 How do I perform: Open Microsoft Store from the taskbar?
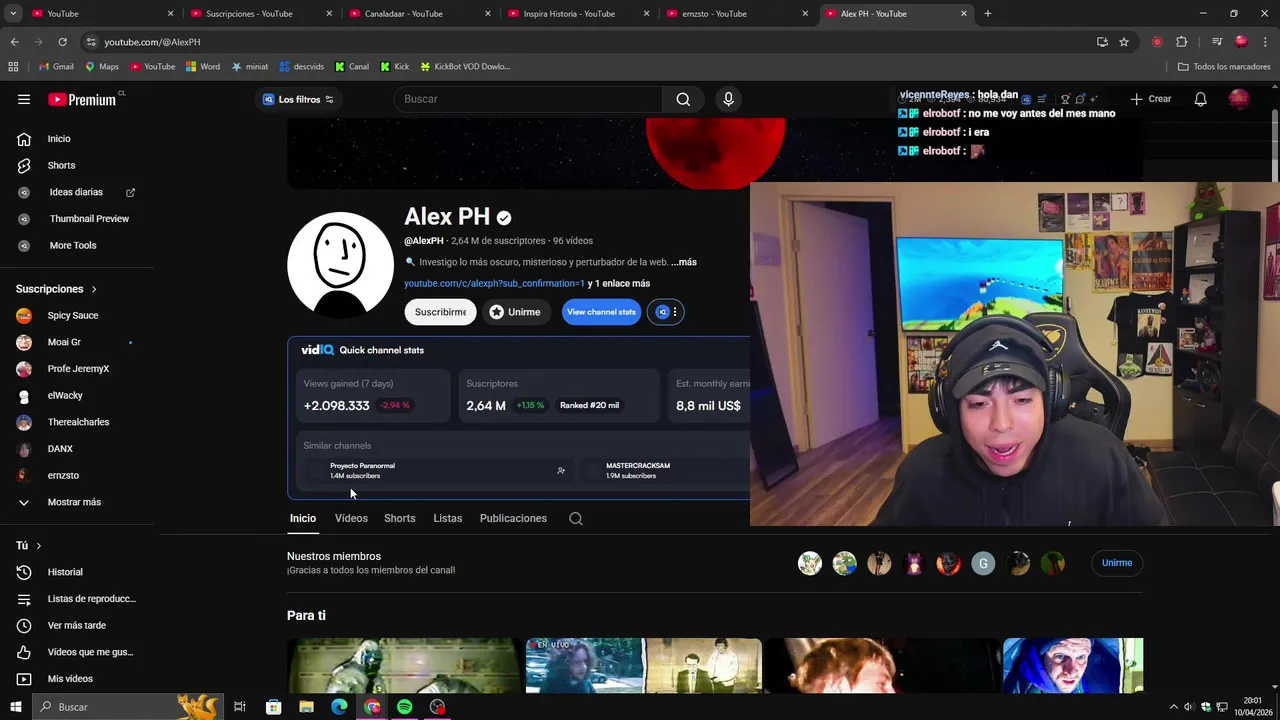tap(273, 707)
